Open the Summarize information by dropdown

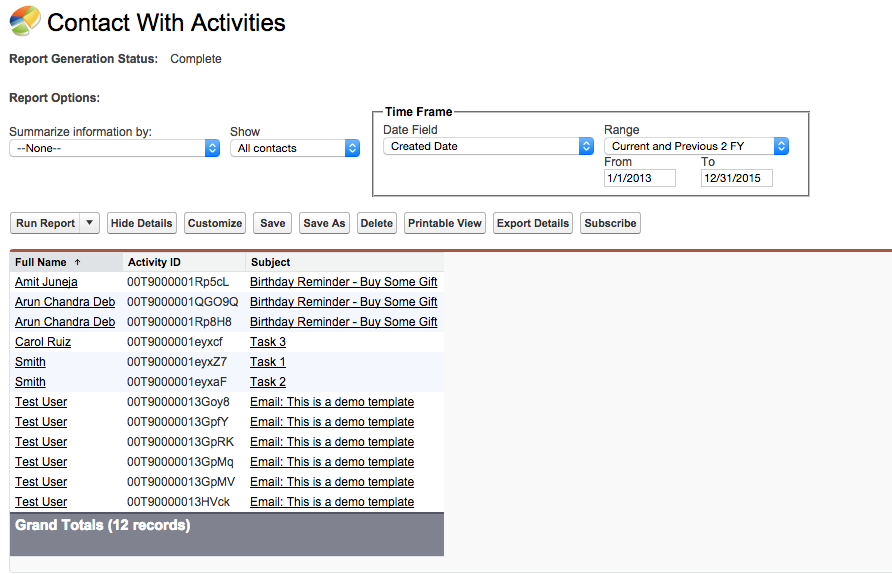114,148
